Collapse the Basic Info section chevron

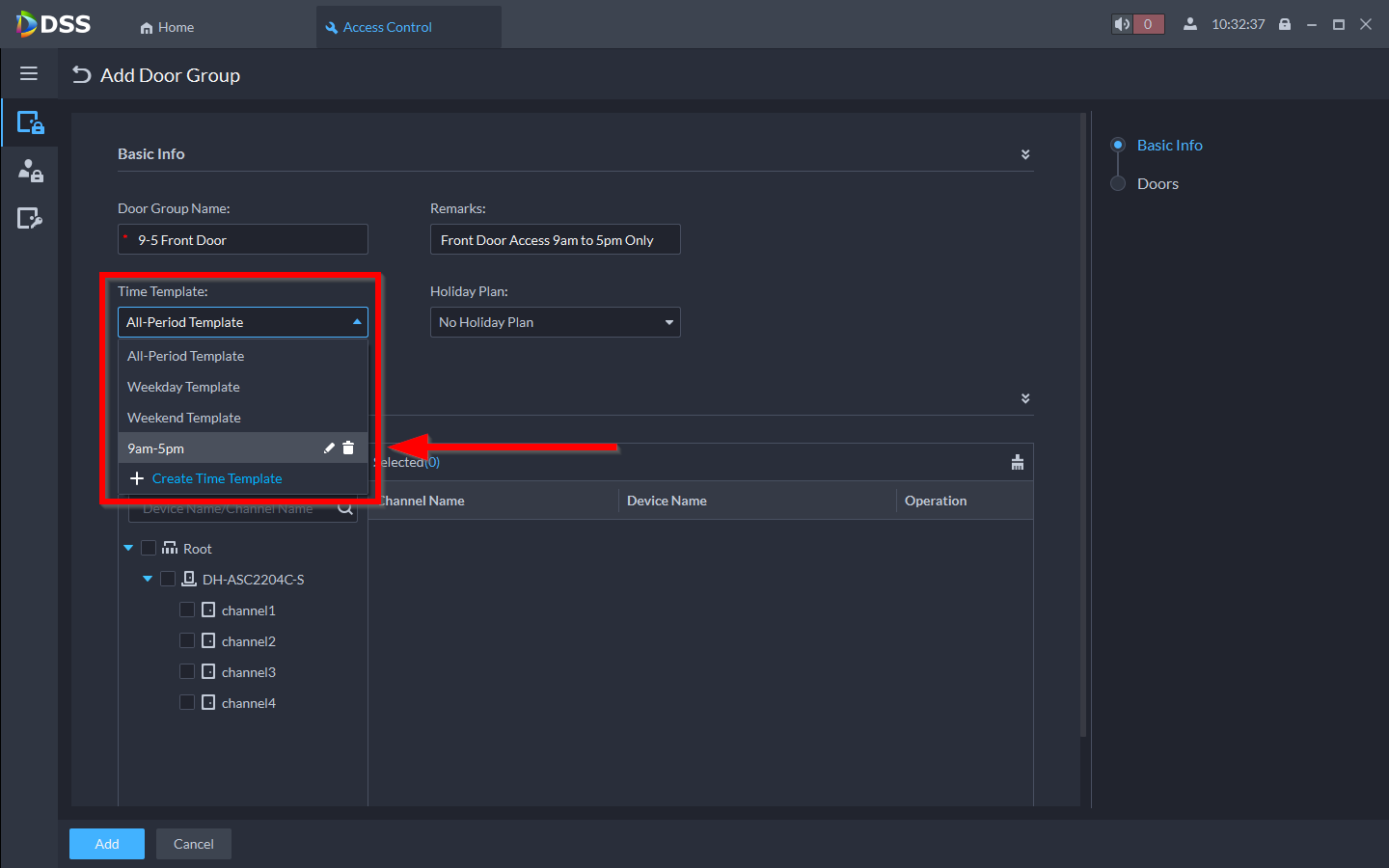pos(1024,154)
